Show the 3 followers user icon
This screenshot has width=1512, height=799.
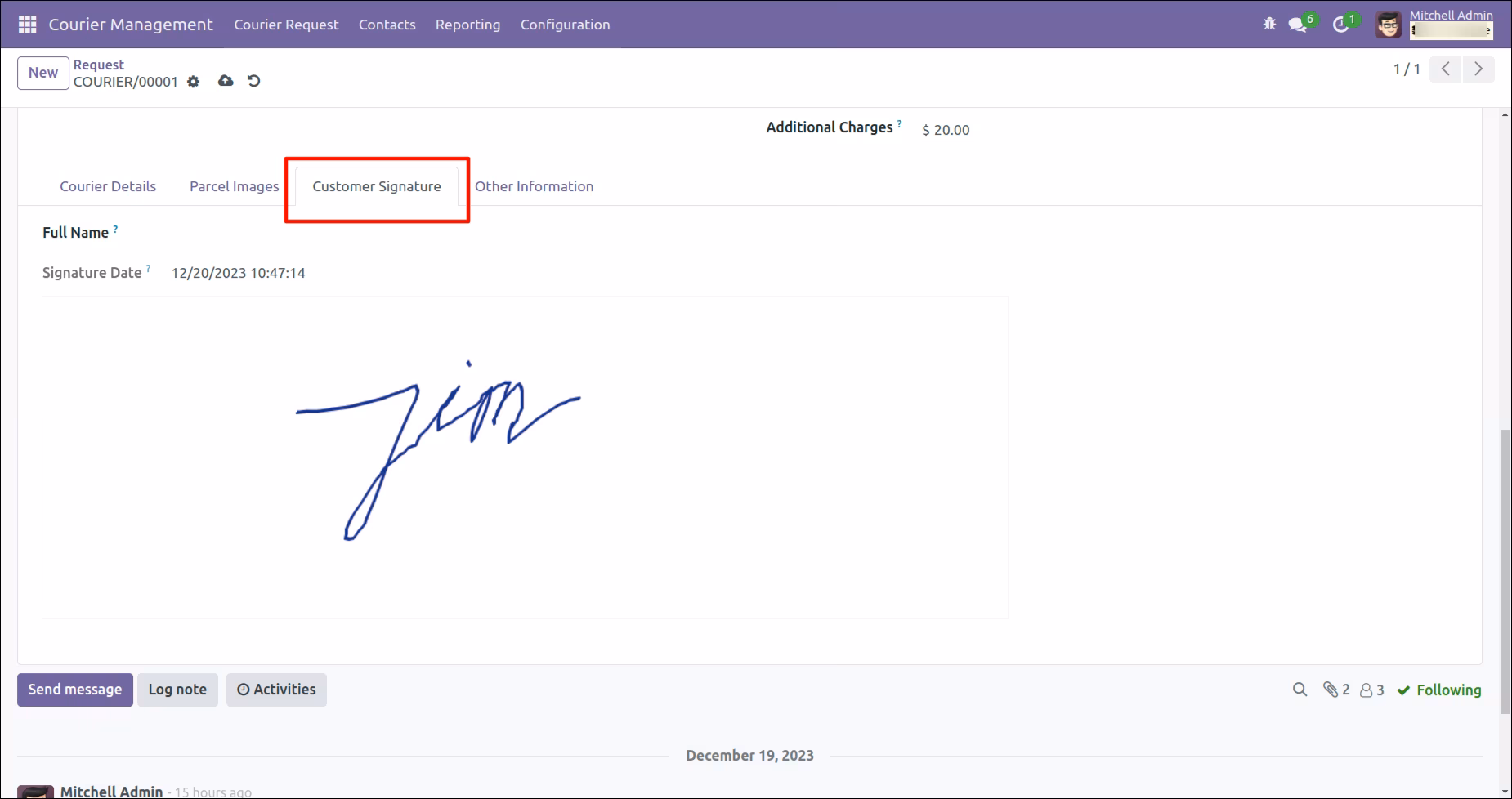[1372, 690]
